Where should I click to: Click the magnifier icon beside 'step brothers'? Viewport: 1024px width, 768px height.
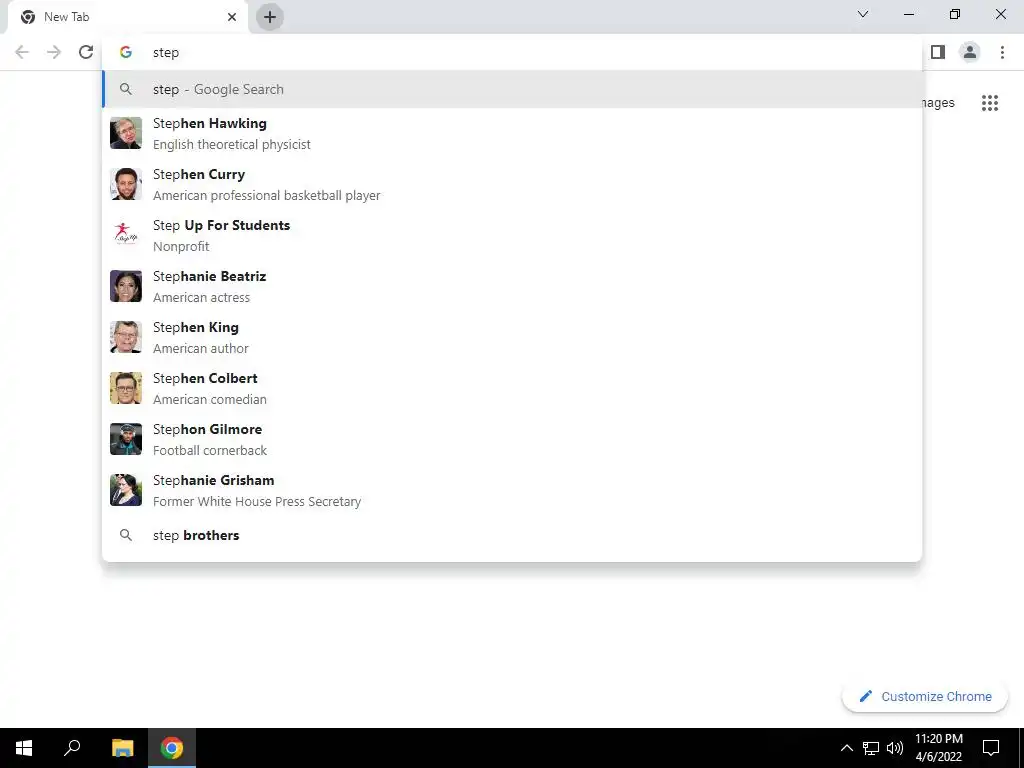pyautogui.click(x=126, y=536)
